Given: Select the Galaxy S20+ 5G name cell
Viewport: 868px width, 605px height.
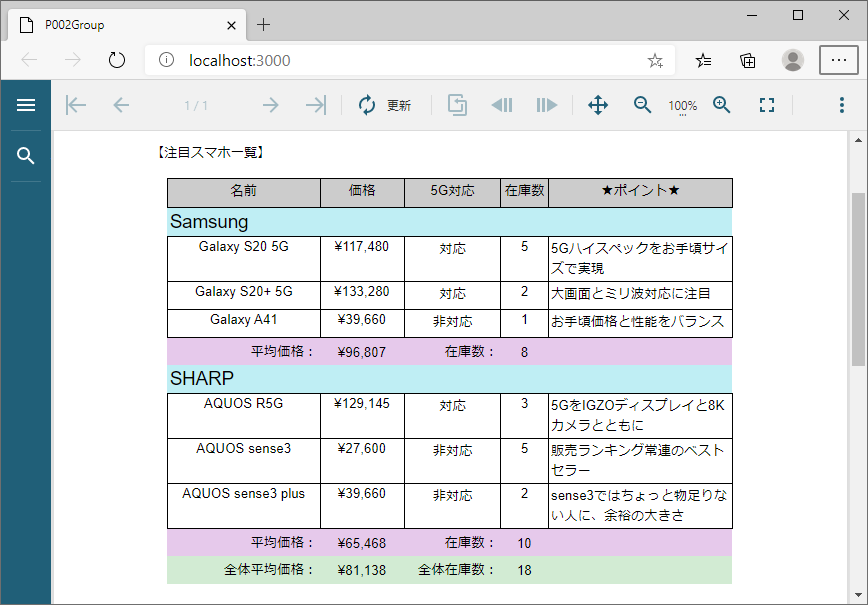Looking at the screenshot, I should point(244,295).
